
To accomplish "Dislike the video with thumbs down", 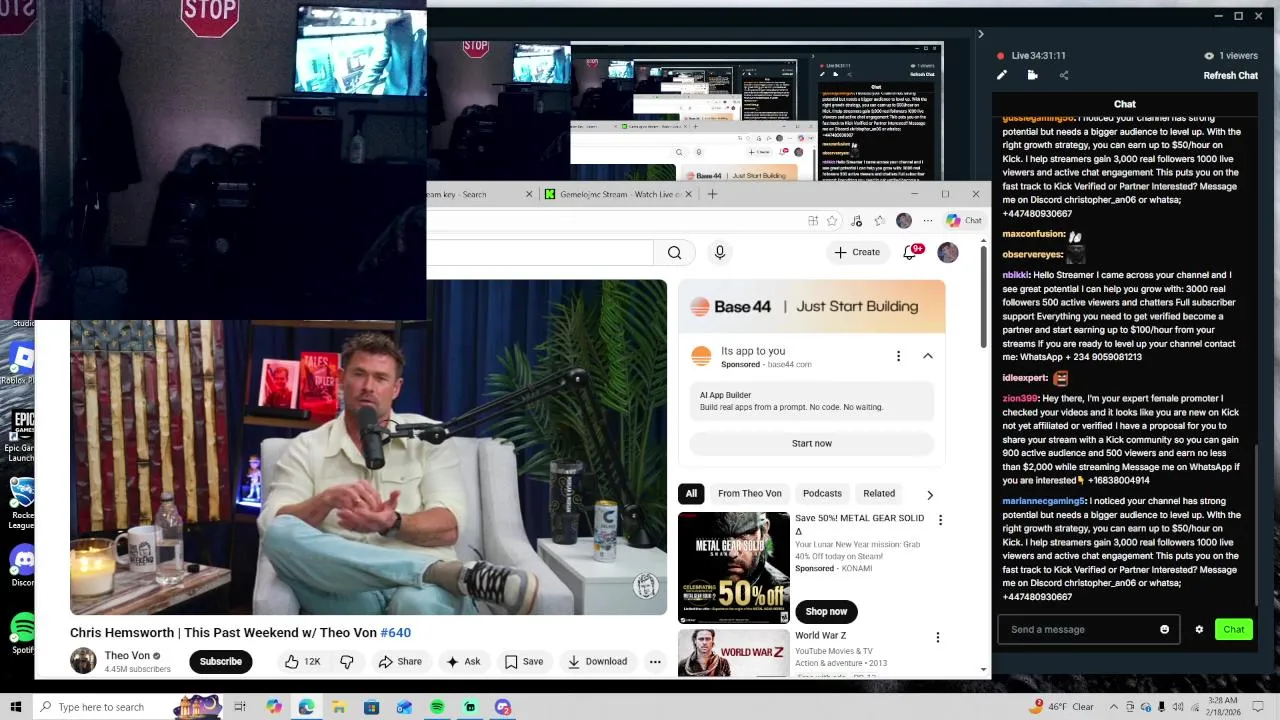I will pyautogui.click(x=347, y=661).
